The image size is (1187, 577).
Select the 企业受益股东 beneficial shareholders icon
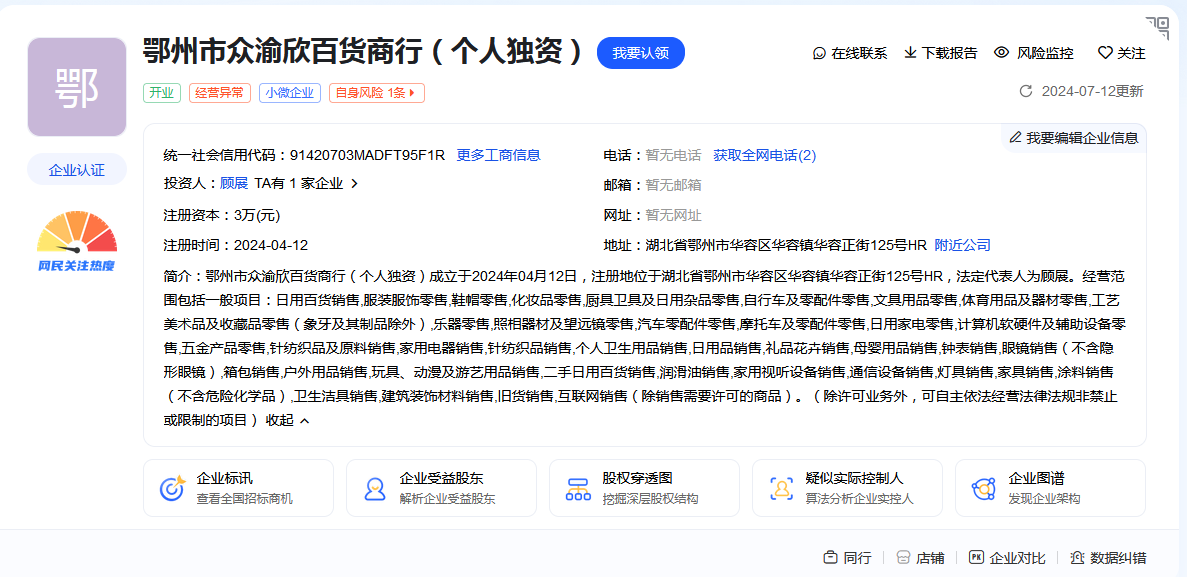tap(374, 487)
